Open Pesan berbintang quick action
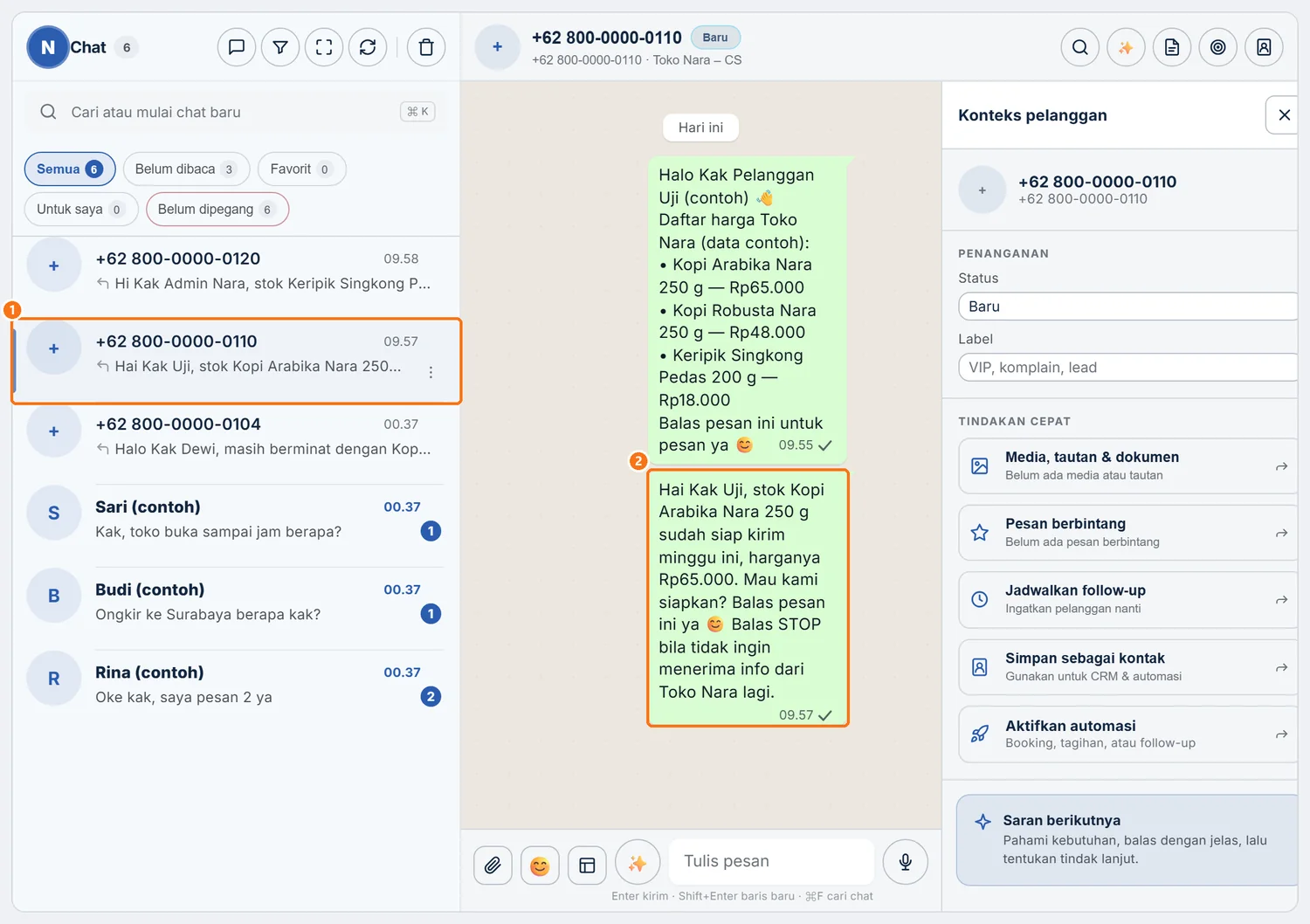The width and height of the screenshot is (1310, 924). 1127,533
